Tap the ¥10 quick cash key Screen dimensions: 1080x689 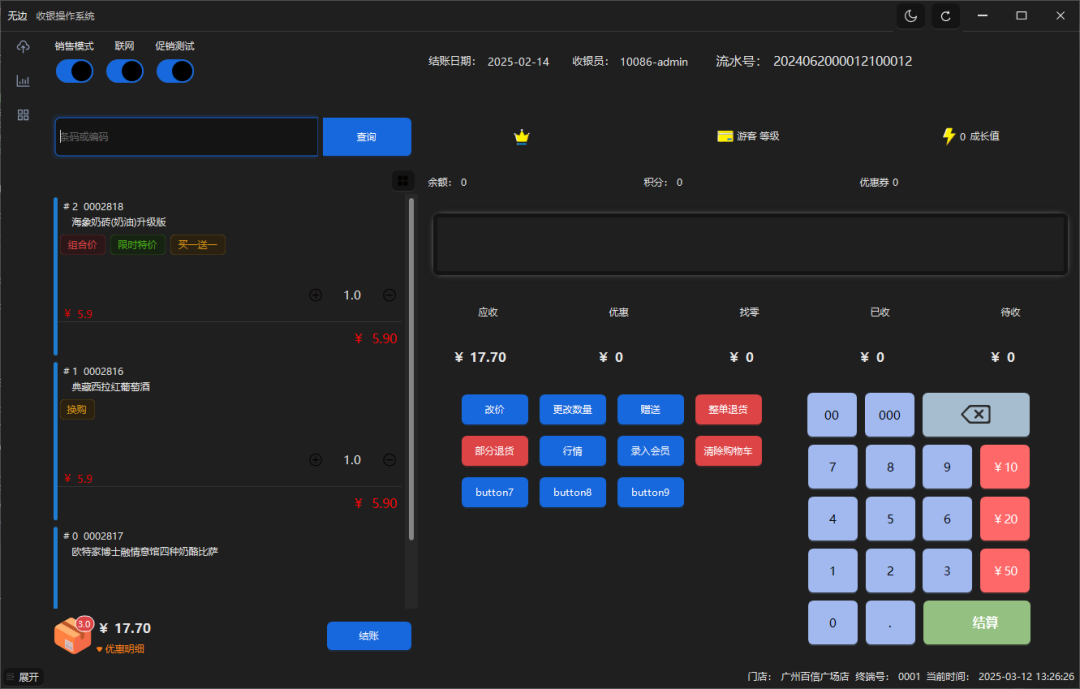[1005, 467]
